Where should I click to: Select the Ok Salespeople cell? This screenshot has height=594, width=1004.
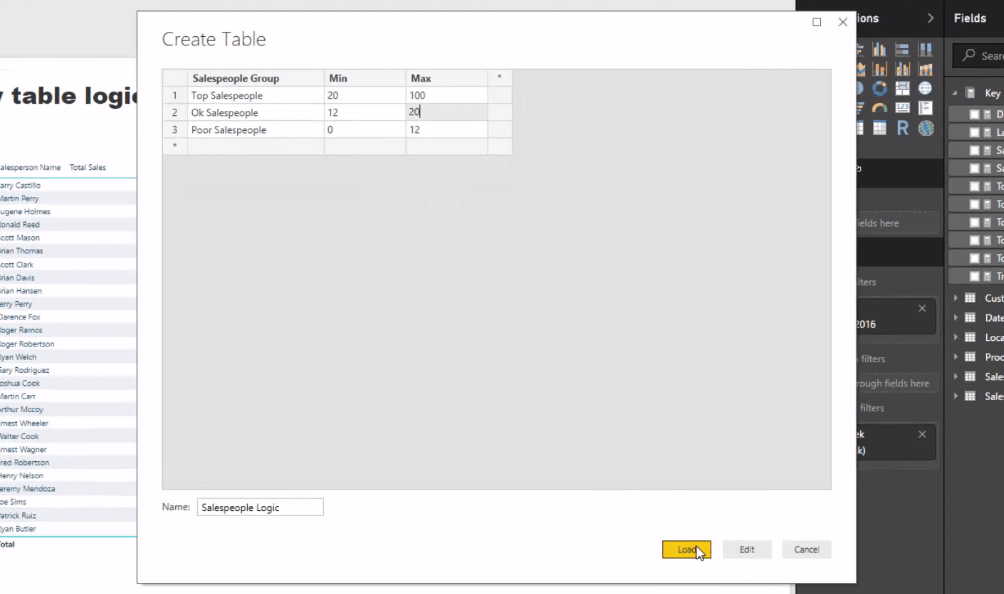pyautogui.click(x=255, y=112)
